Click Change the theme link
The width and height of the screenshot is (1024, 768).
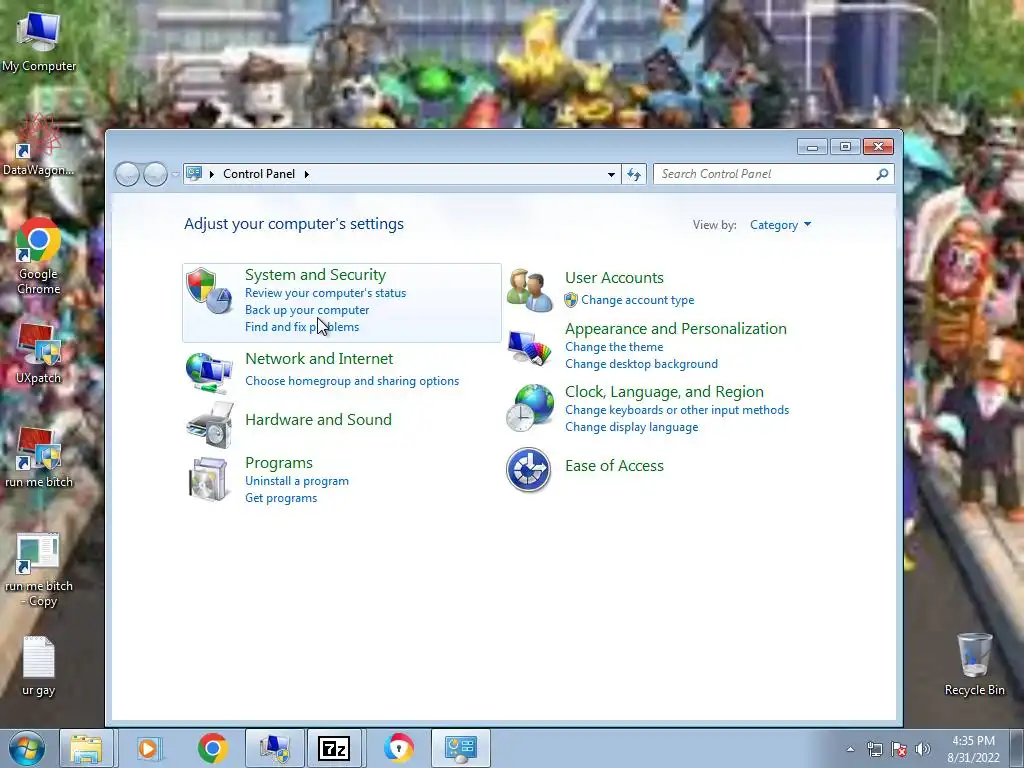614,347
